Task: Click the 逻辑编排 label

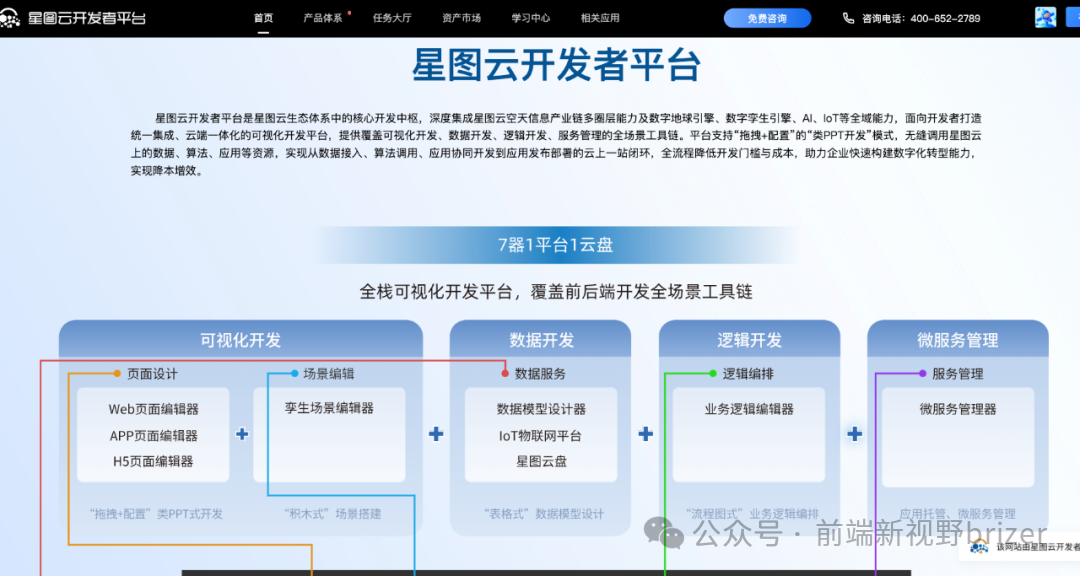Action: coord(748,374)
